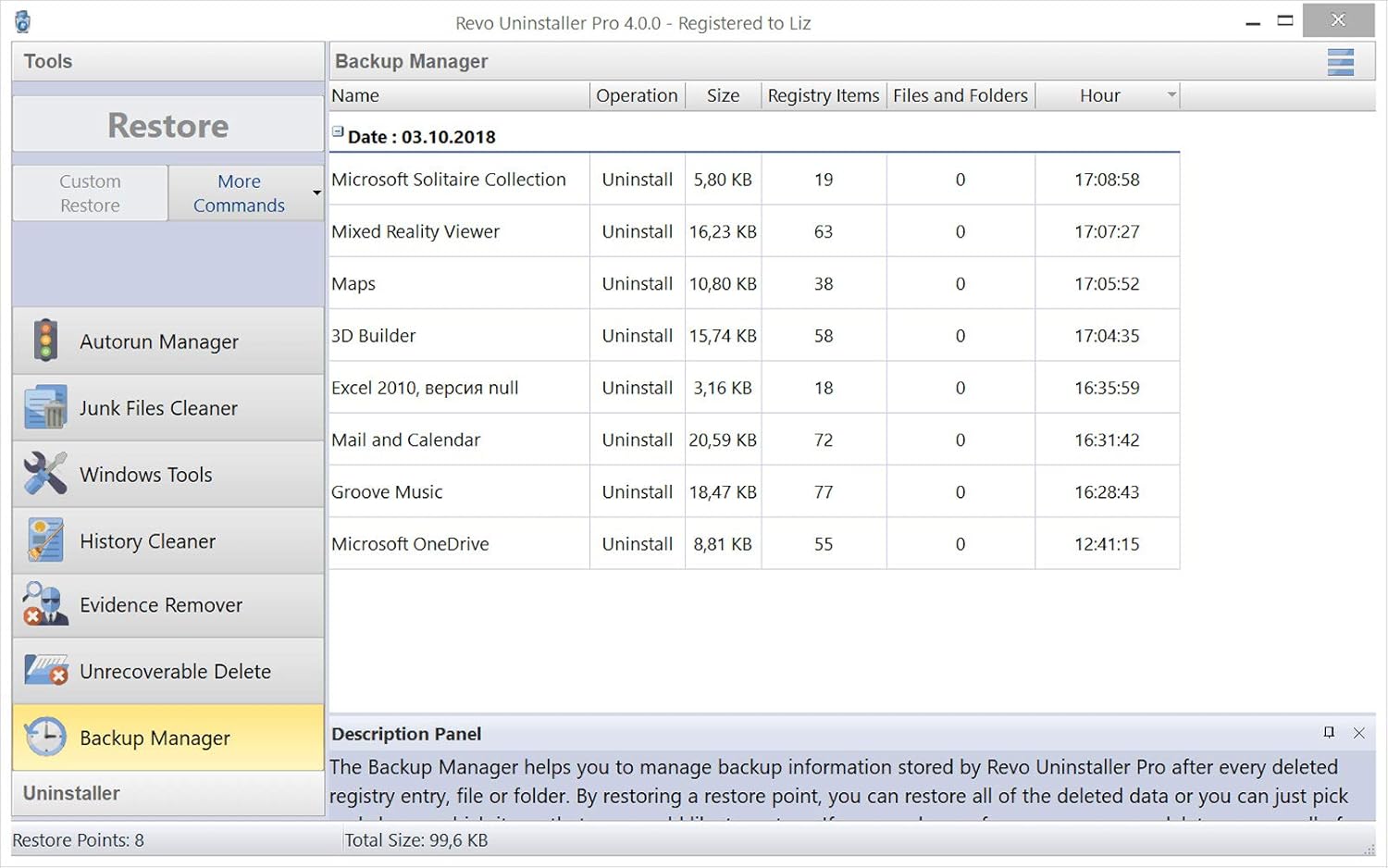Sort by the Name column header
The image size is (1388, 868).
click(459, 95)
